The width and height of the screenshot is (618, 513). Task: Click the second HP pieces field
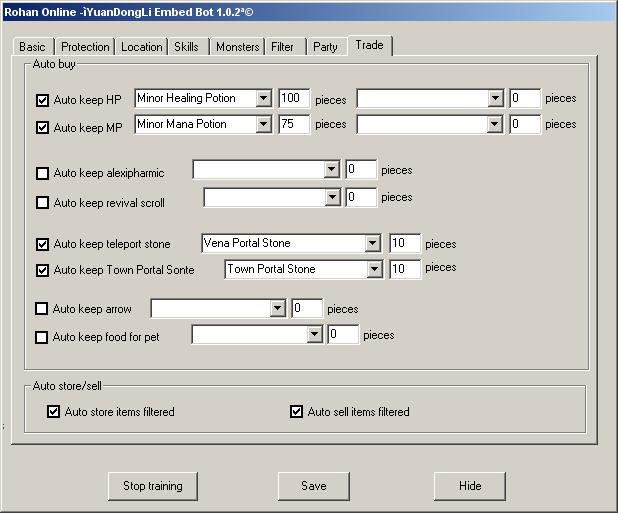coord(525,98)
